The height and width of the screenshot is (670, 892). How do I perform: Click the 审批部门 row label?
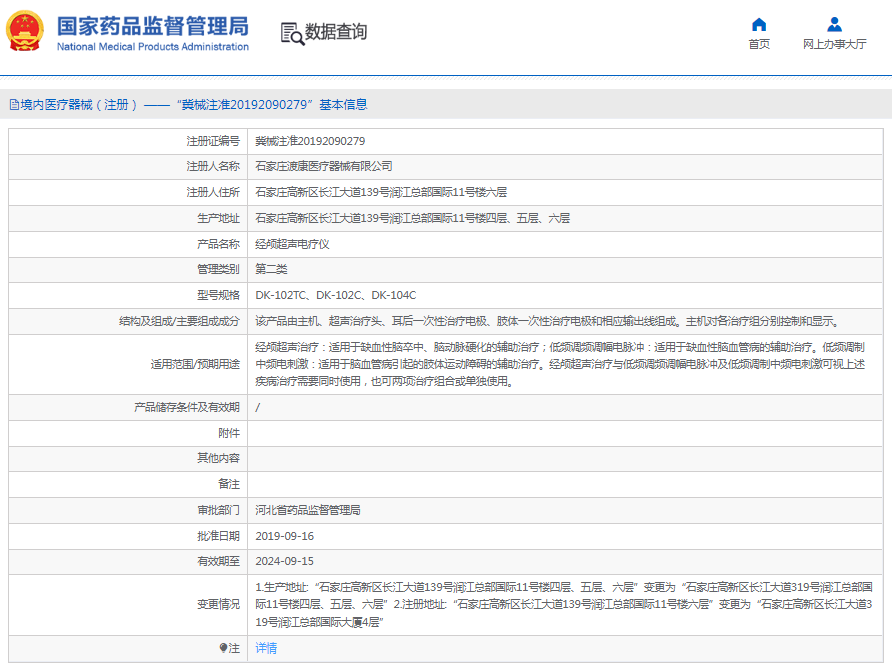[218, 510]
